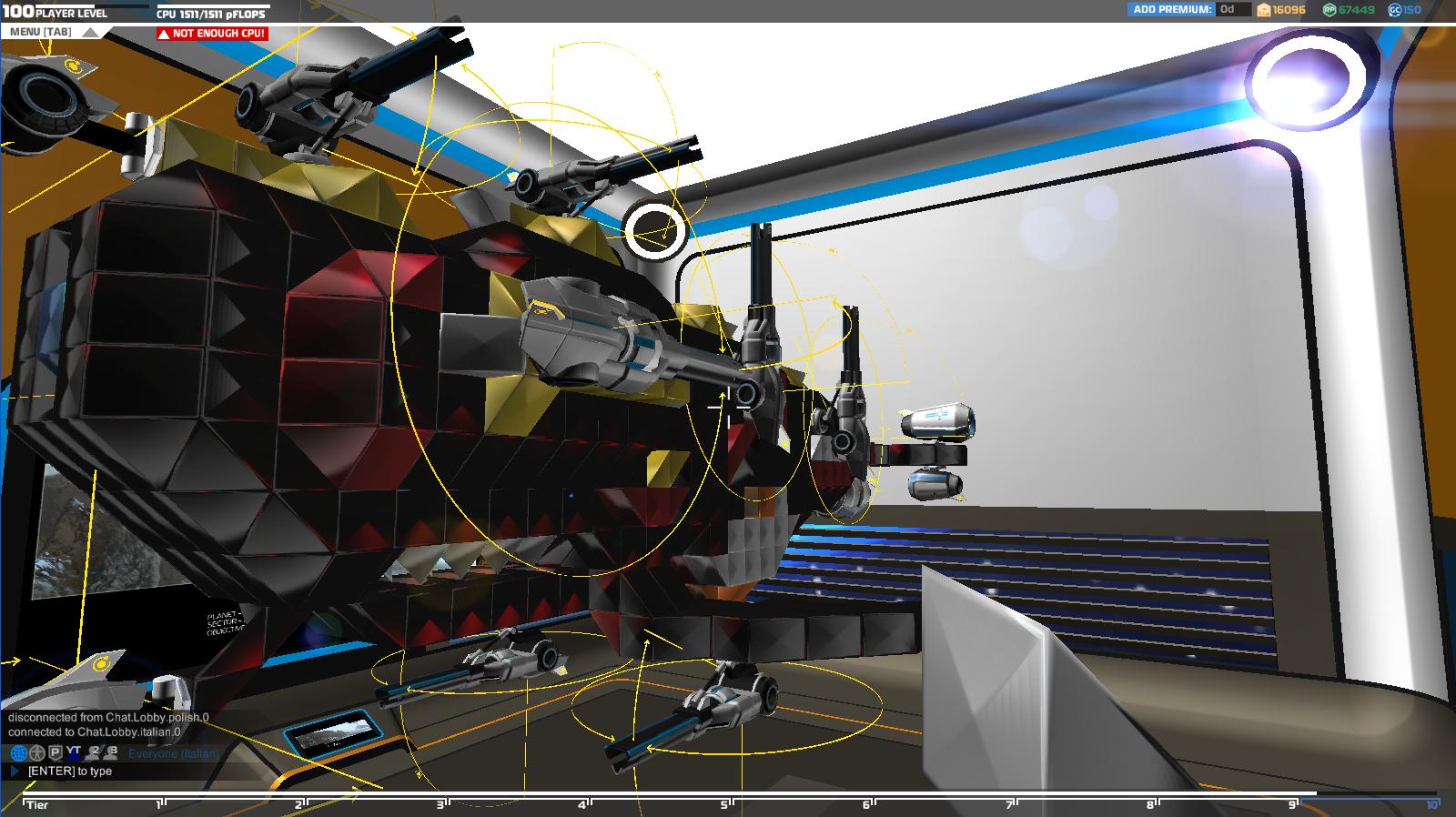Select the P platoon chat icon

(55, 753)
